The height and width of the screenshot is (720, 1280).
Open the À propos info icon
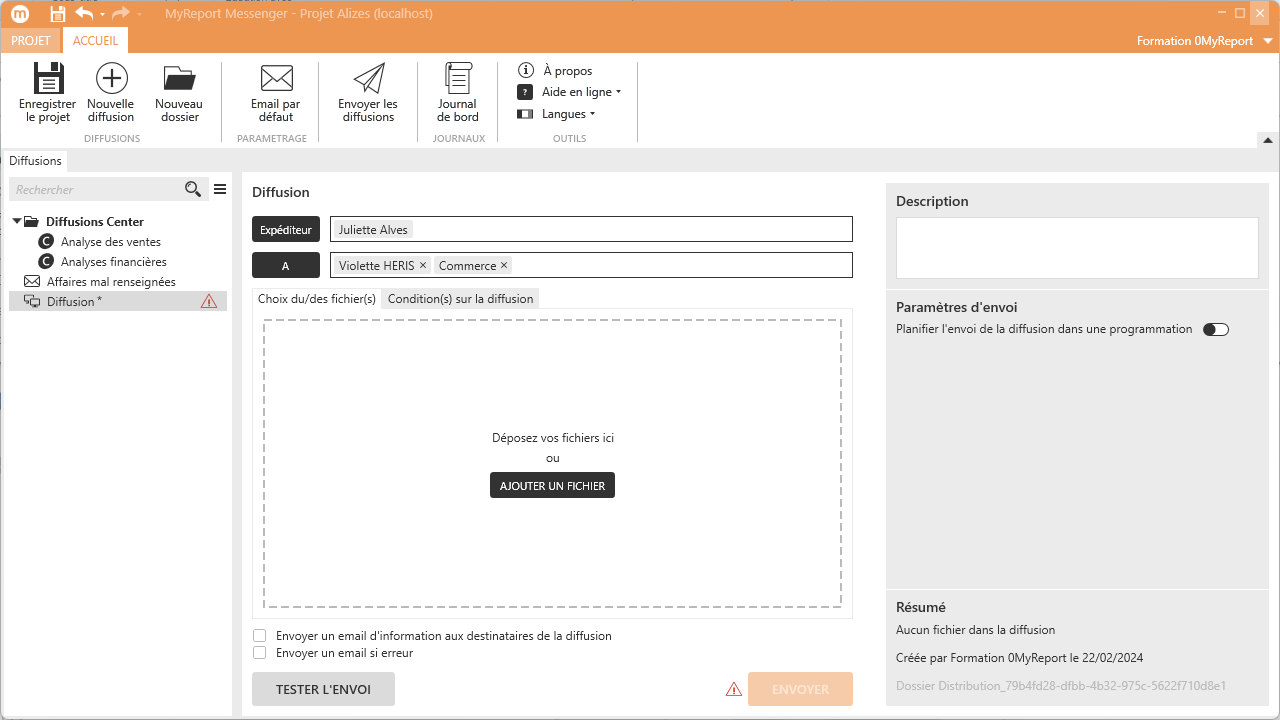(x=525, y=70)
